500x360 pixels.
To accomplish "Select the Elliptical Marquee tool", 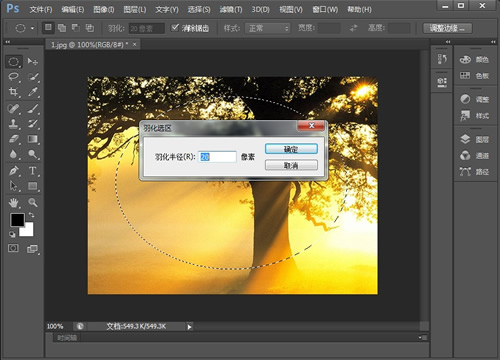I will pos(14,62).
